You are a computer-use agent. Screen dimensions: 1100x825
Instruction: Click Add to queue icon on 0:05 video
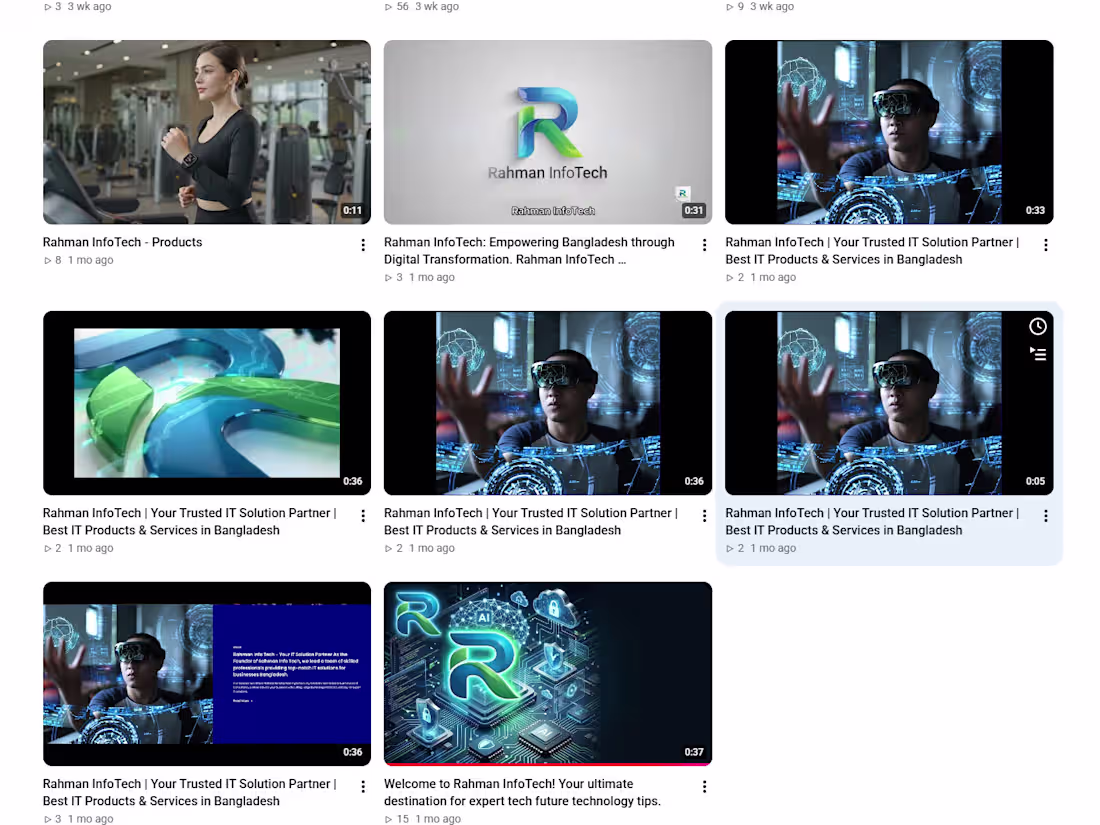(1038, 354)
